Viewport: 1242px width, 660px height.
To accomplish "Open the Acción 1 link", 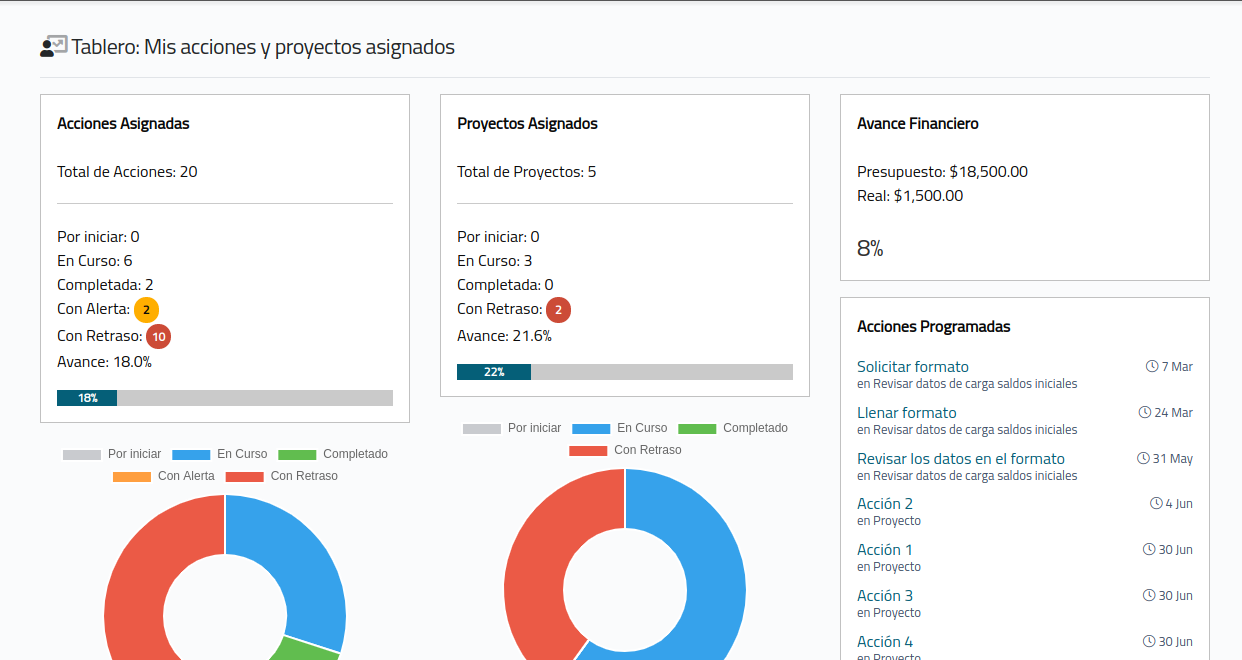I will pyautogui.click(x=885, y=550).
